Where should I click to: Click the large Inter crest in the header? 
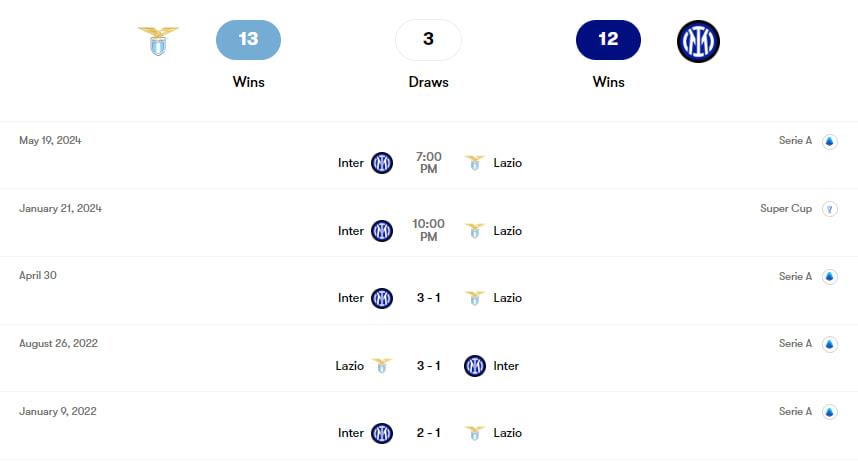coord(698,41)
